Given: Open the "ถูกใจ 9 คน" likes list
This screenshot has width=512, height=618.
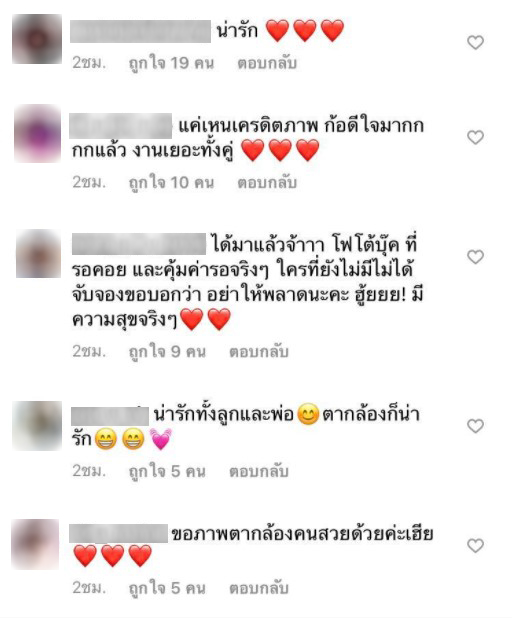Looking at the screenshot, I should (168, 352).
